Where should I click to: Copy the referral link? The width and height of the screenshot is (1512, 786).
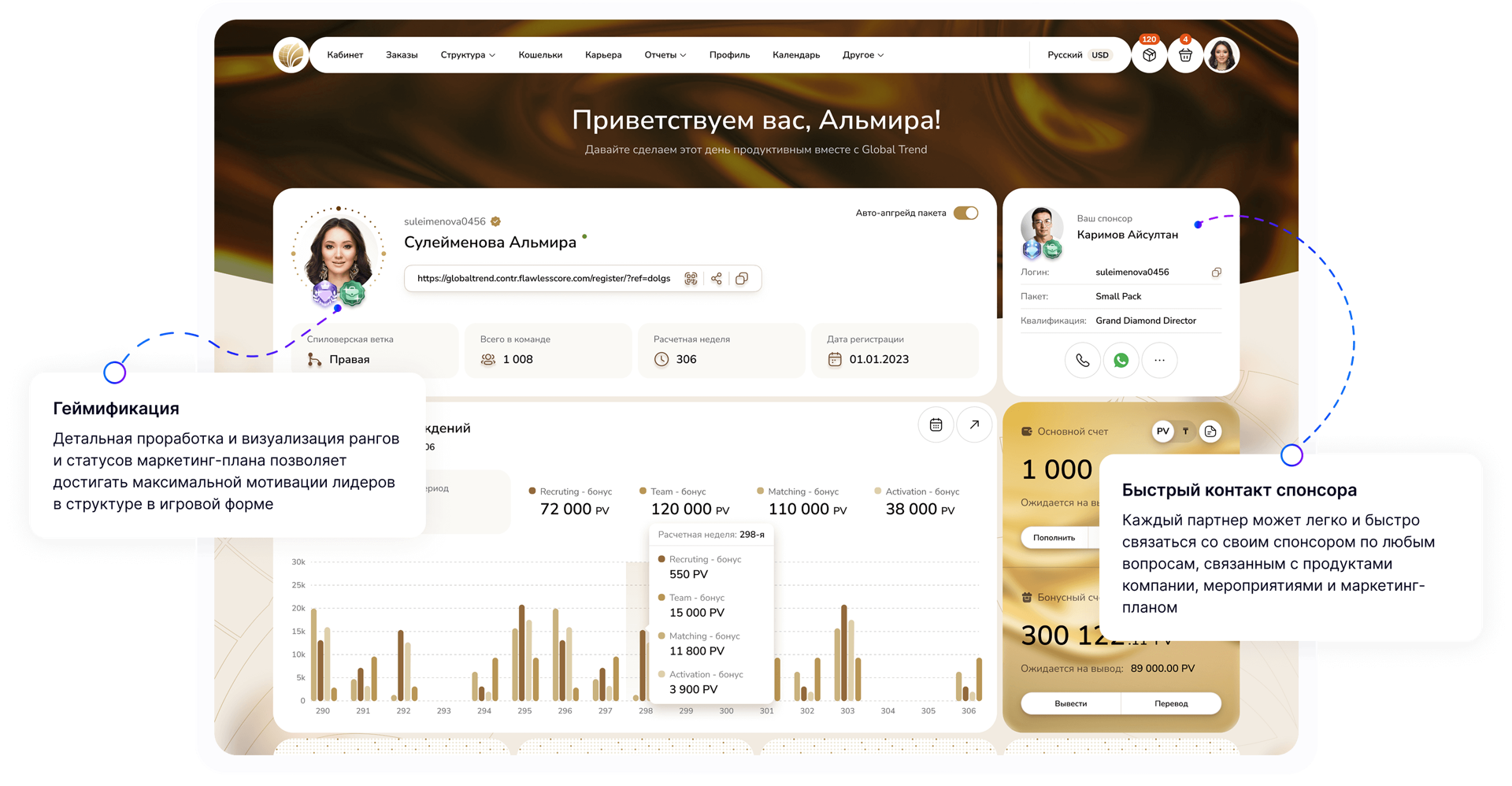[742, 279]
